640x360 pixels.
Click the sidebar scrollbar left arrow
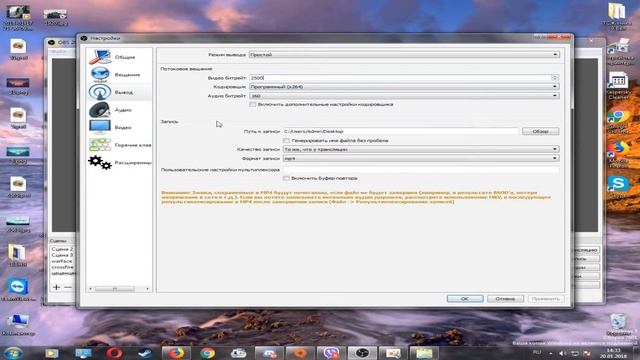point(91,289)
